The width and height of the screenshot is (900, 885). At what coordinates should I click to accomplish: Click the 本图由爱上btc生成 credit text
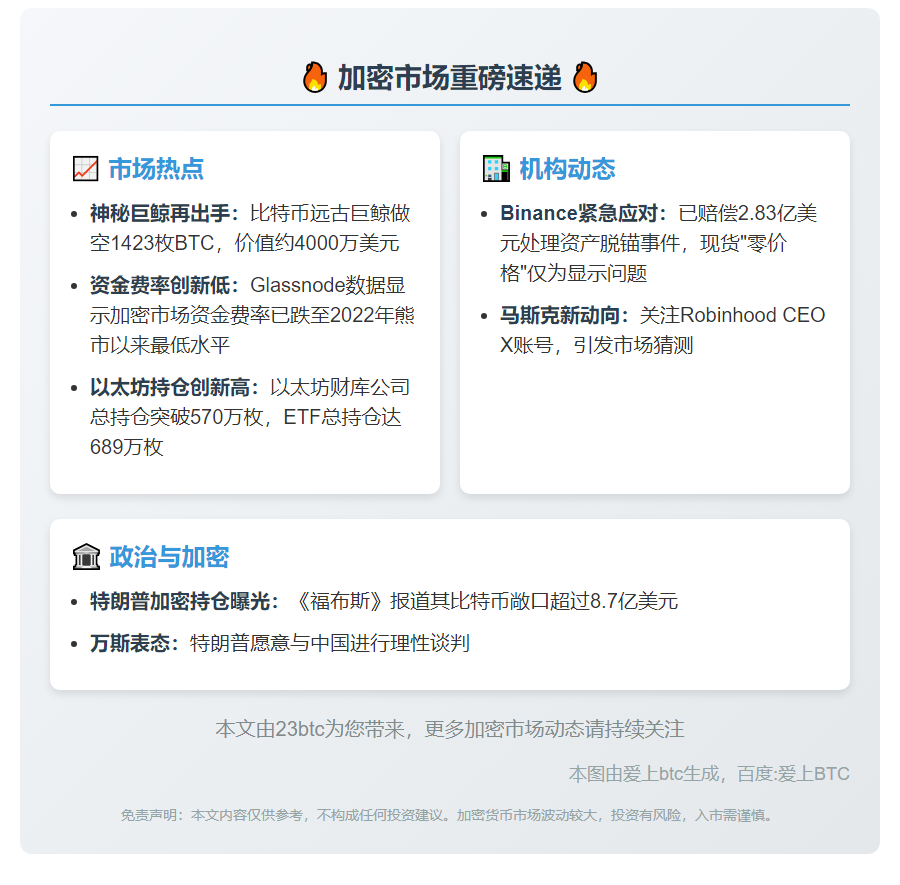(x=709, y=774)
